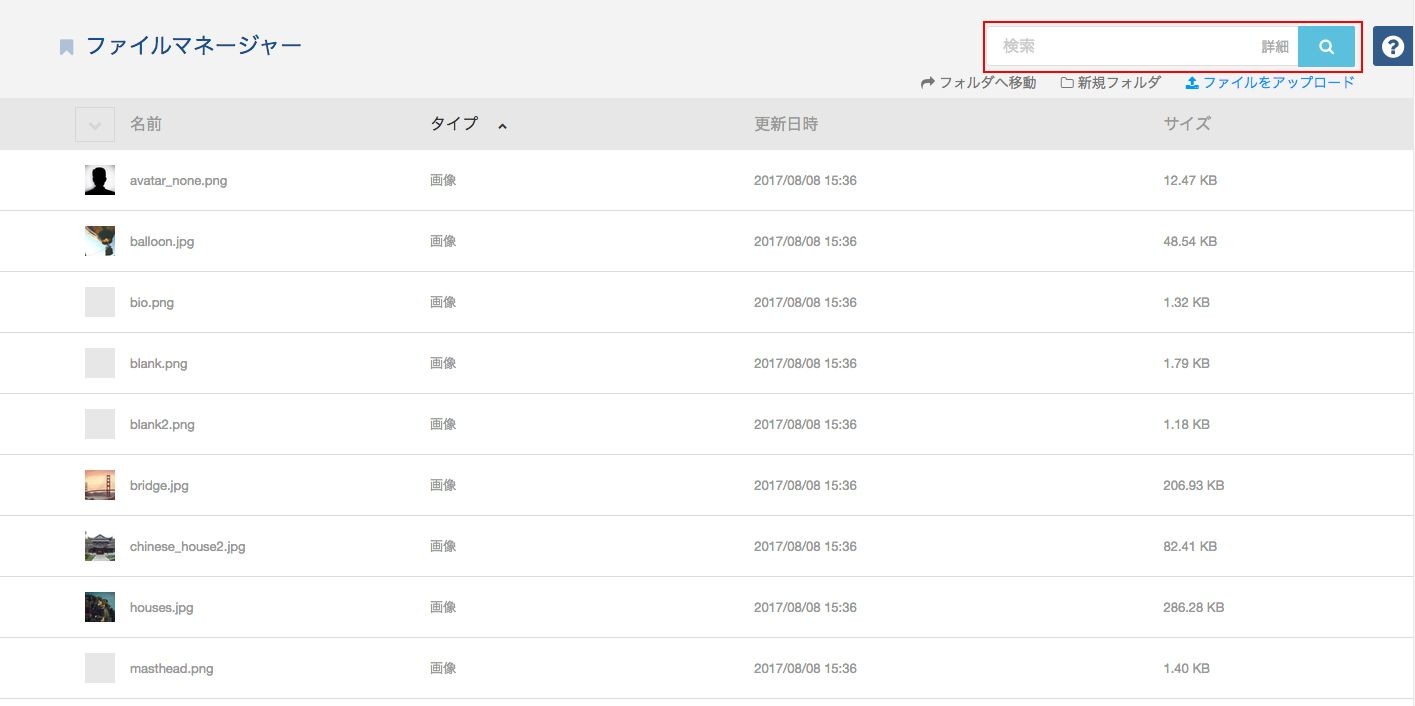Viewport: 1415px width, 706px height.
Task: Expand the select-all dropdown in header
Action: [95, 125]
